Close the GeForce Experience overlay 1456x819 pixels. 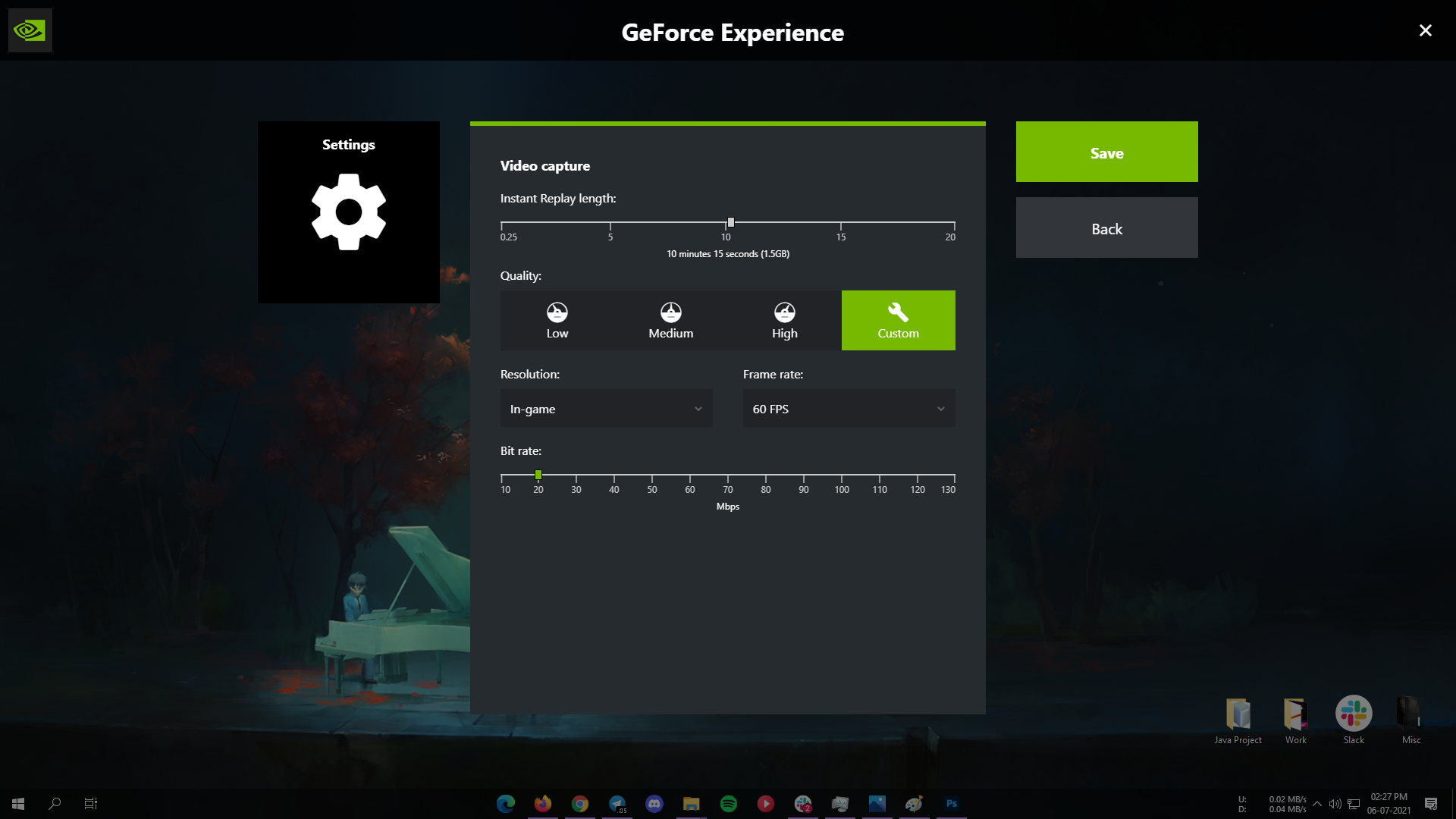(1425, 30)
